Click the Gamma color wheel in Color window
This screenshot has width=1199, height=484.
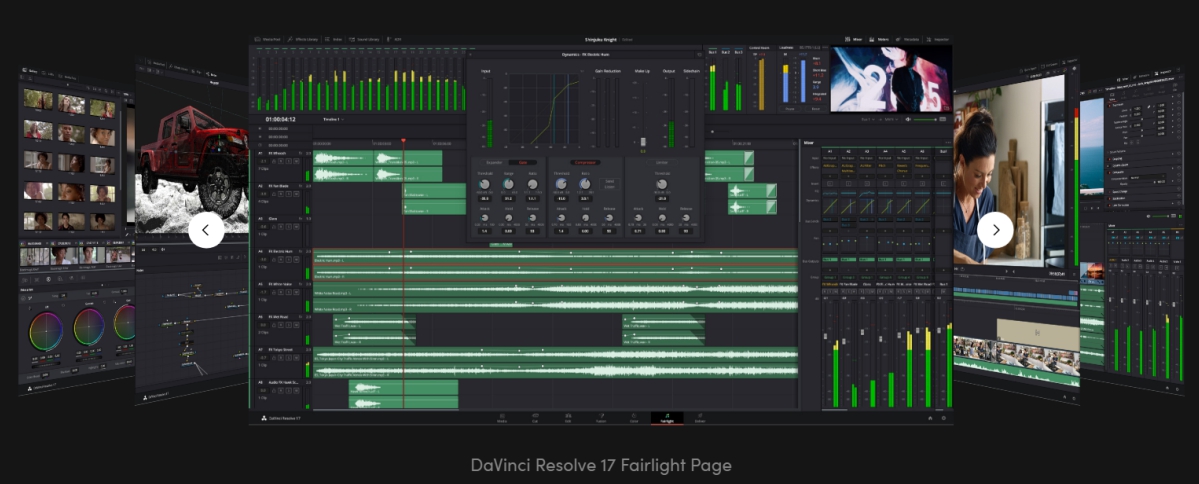(89, 326)
